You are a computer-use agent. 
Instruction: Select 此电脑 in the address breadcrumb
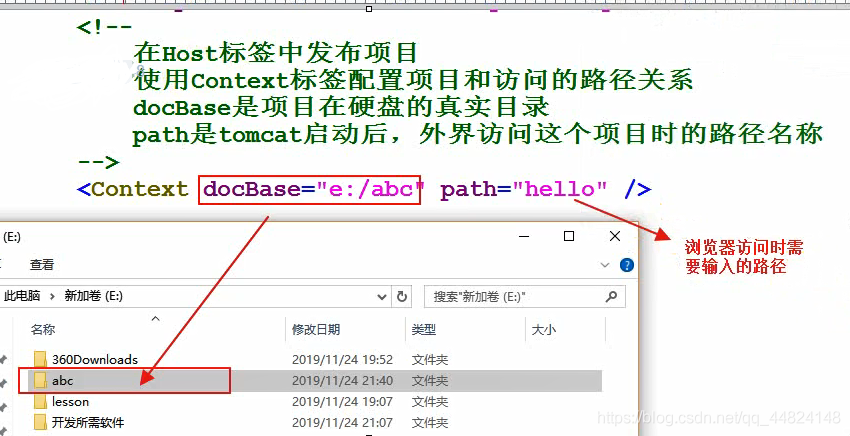(x=22, y=296)
